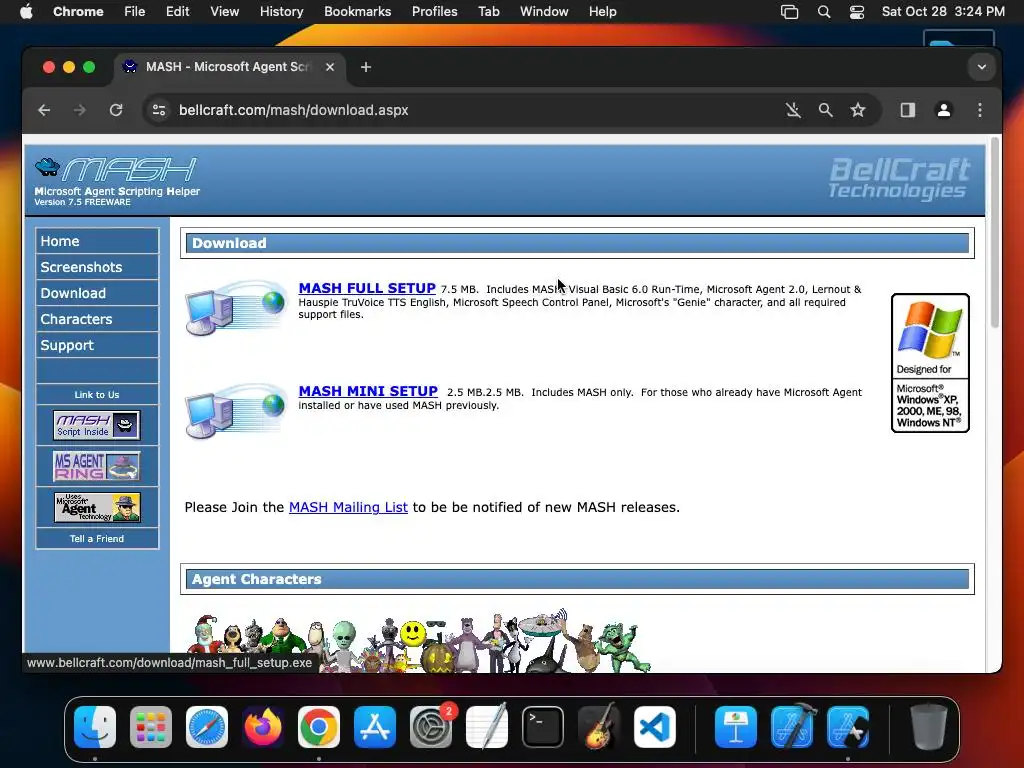Click the computer icon beside MASH FULL SETUP

(x=236, y=308)
